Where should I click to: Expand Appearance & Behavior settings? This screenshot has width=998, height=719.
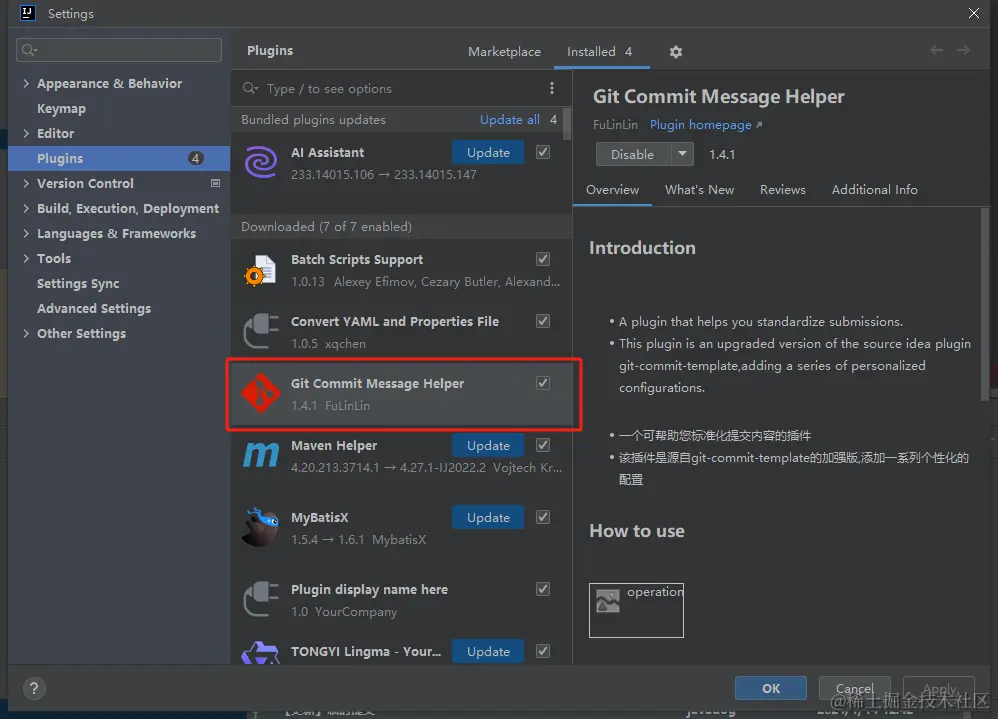coord(26,83)
